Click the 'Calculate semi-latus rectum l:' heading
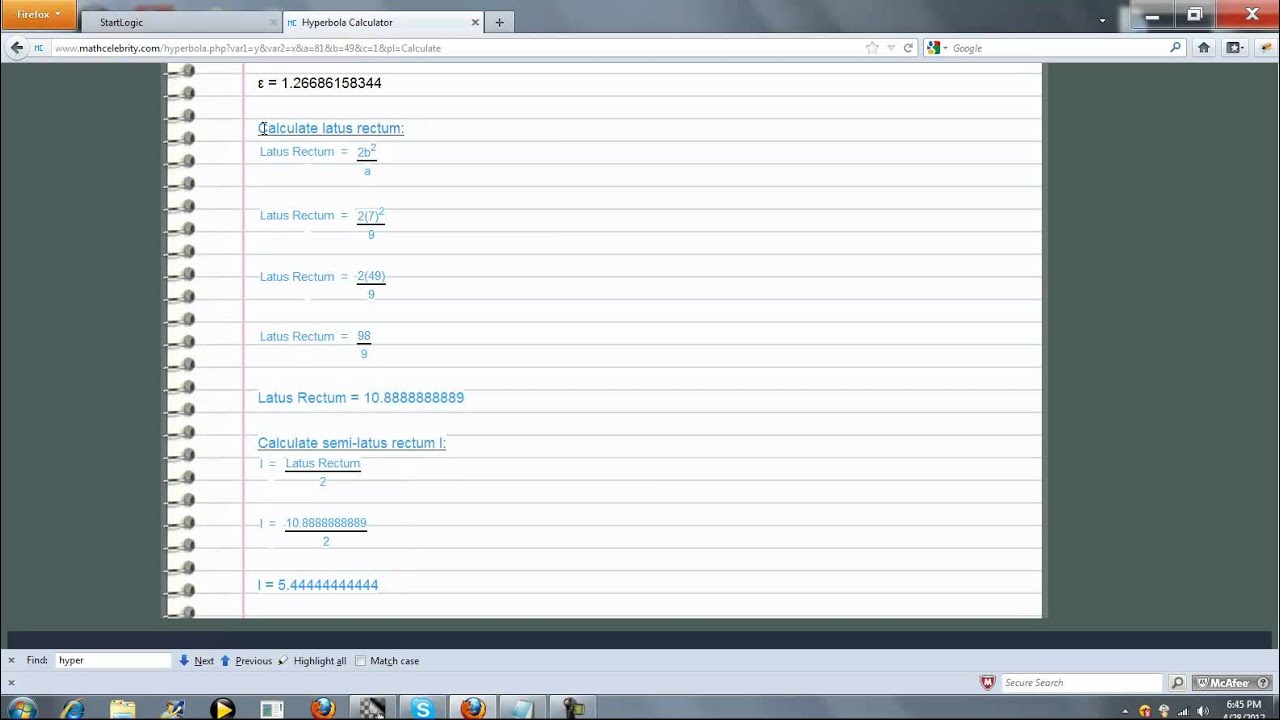The width and height of the screenshot is (1280, 720). (352, 443)
